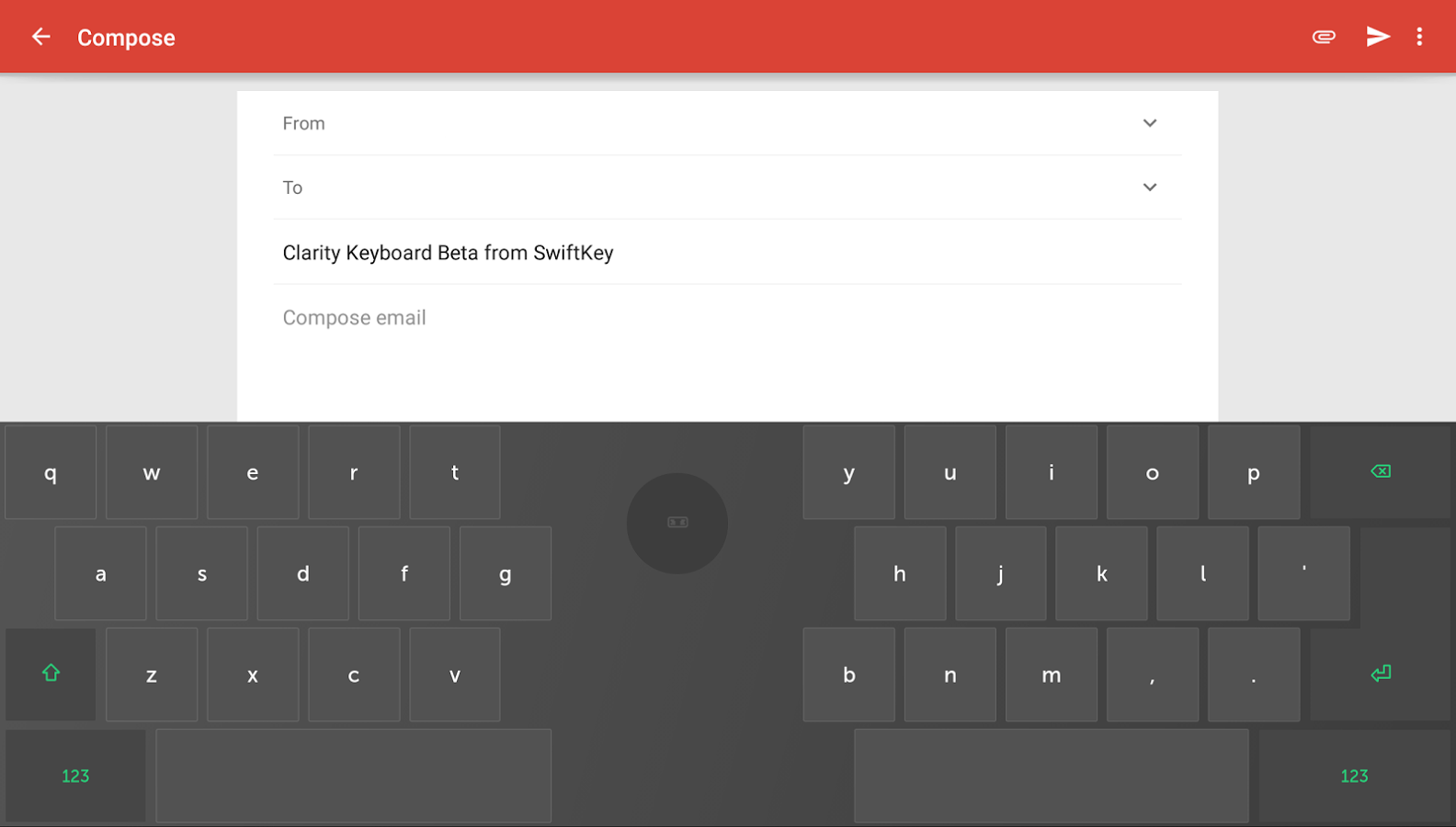Screen dimensions: 1456x827
Task: Expand the To recipients chevron
Action: 1150,187
